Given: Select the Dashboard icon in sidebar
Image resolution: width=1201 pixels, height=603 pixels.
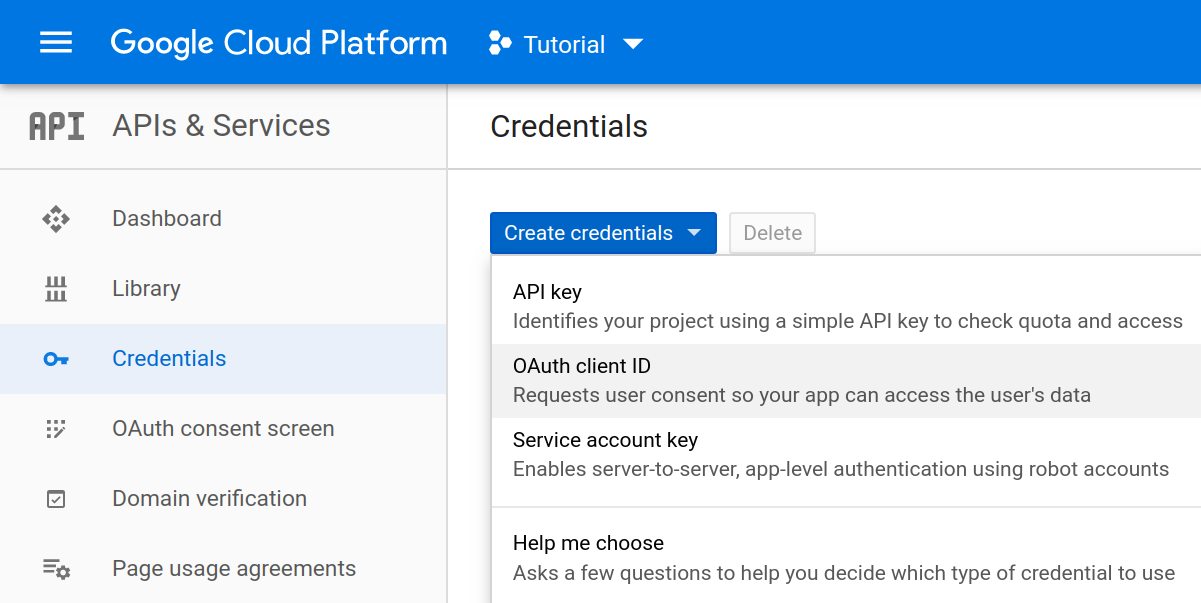Looking at the screenshot, I should click(x=55, y=218).
